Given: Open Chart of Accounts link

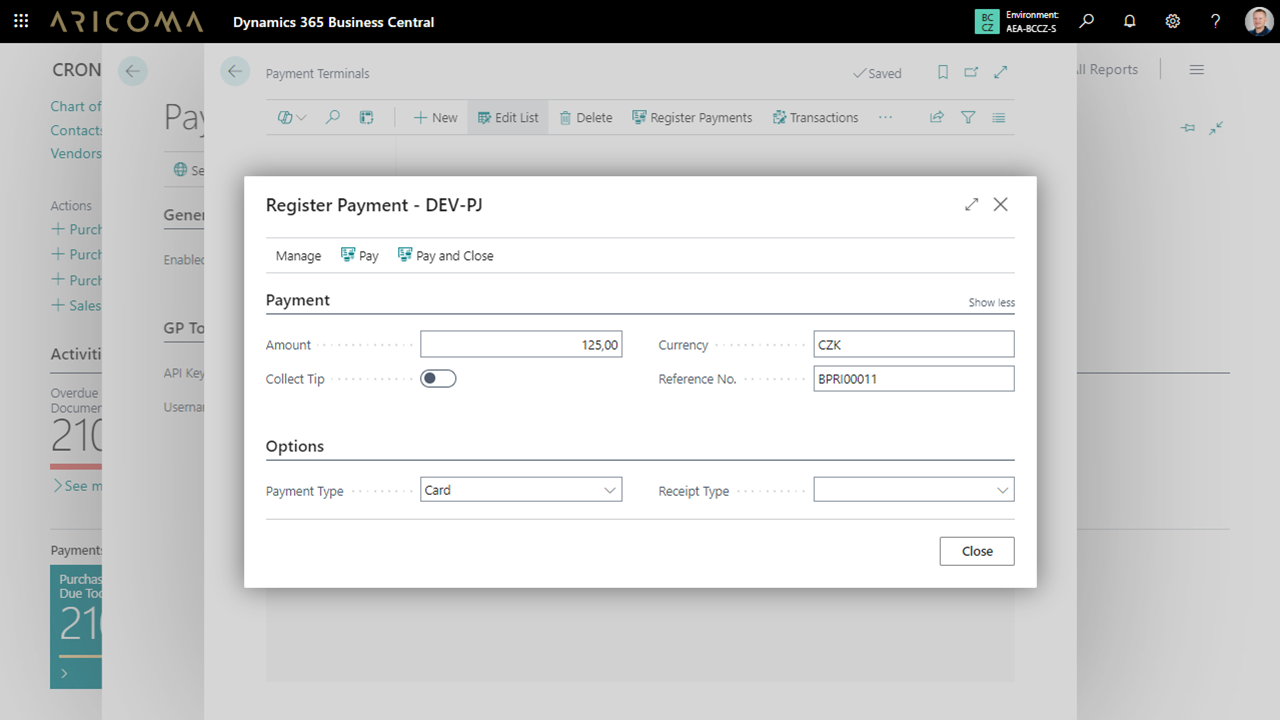Looking at the screenshot, I should [x=76, y=106].
